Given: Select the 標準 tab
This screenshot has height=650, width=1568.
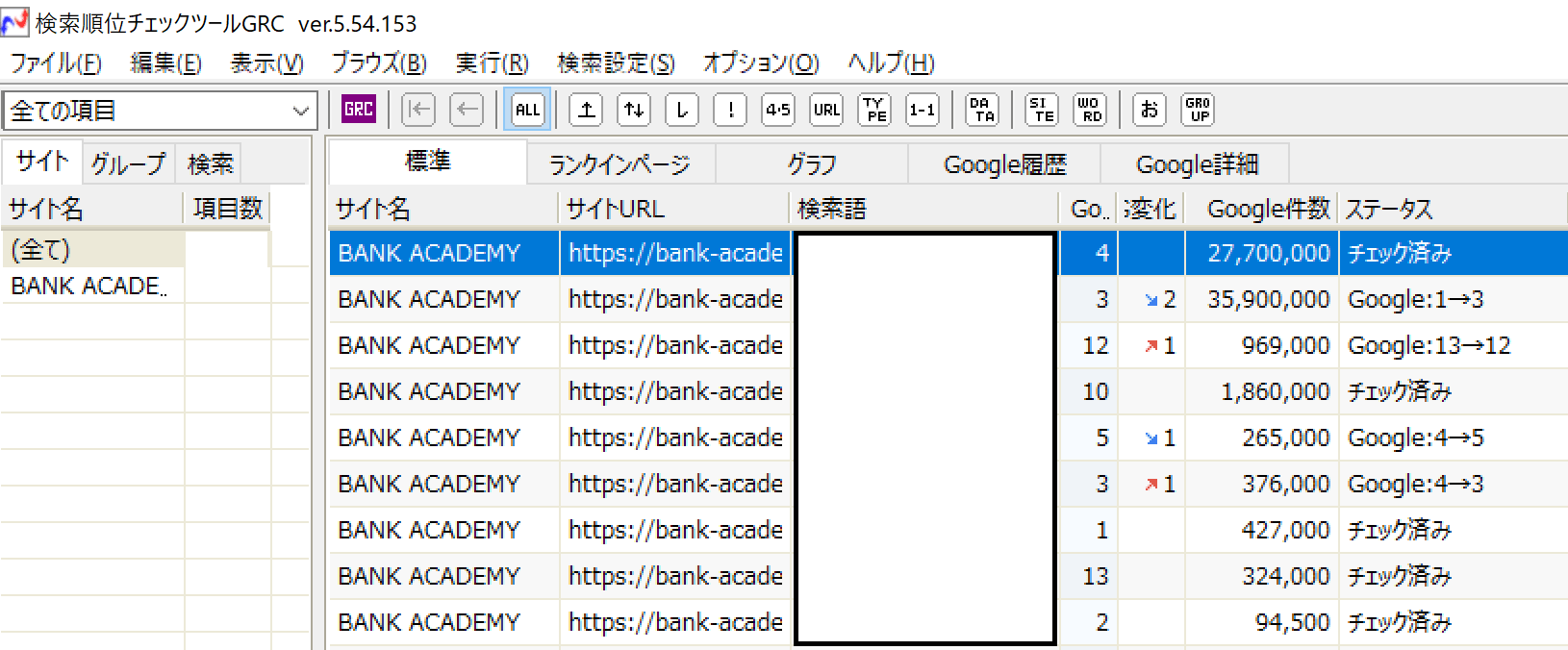Looking at the screenshot, I should click(x=428, y=162).
